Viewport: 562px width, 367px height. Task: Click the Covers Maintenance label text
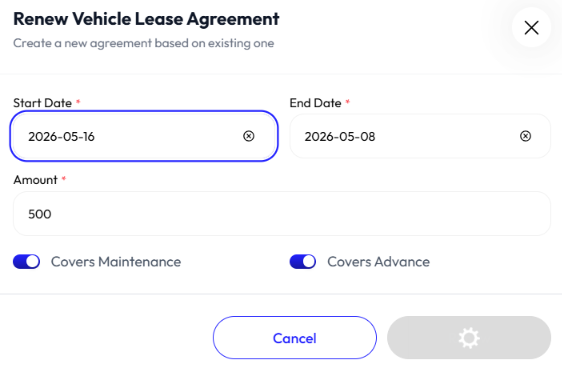116,262
